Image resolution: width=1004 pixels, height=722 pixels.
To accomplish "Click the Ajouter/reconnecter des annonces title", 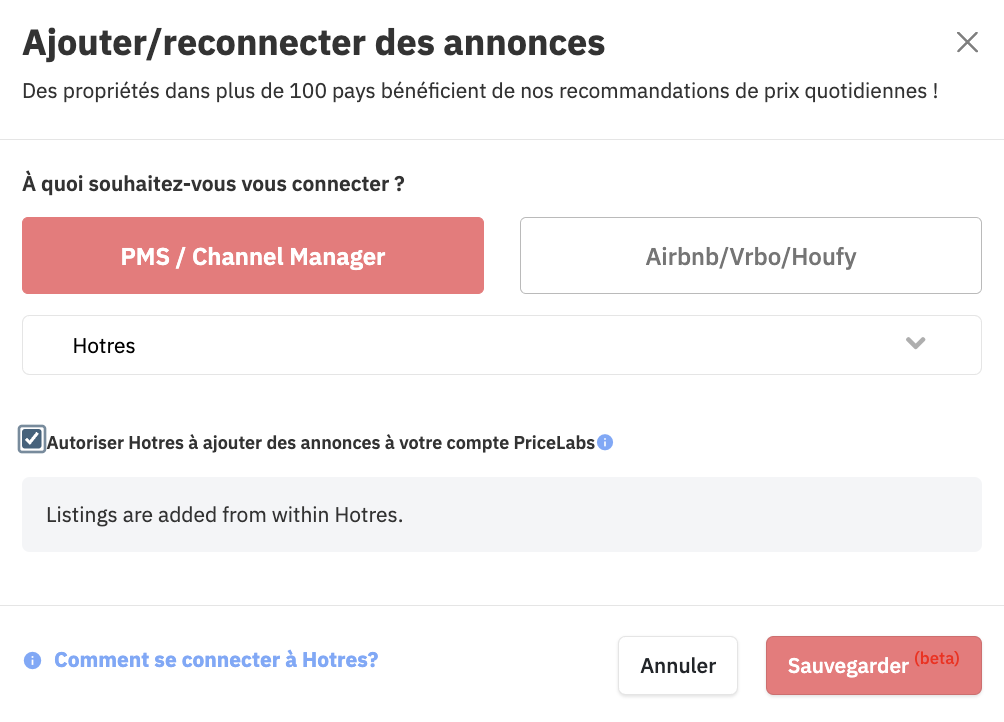I will [314, 43].
